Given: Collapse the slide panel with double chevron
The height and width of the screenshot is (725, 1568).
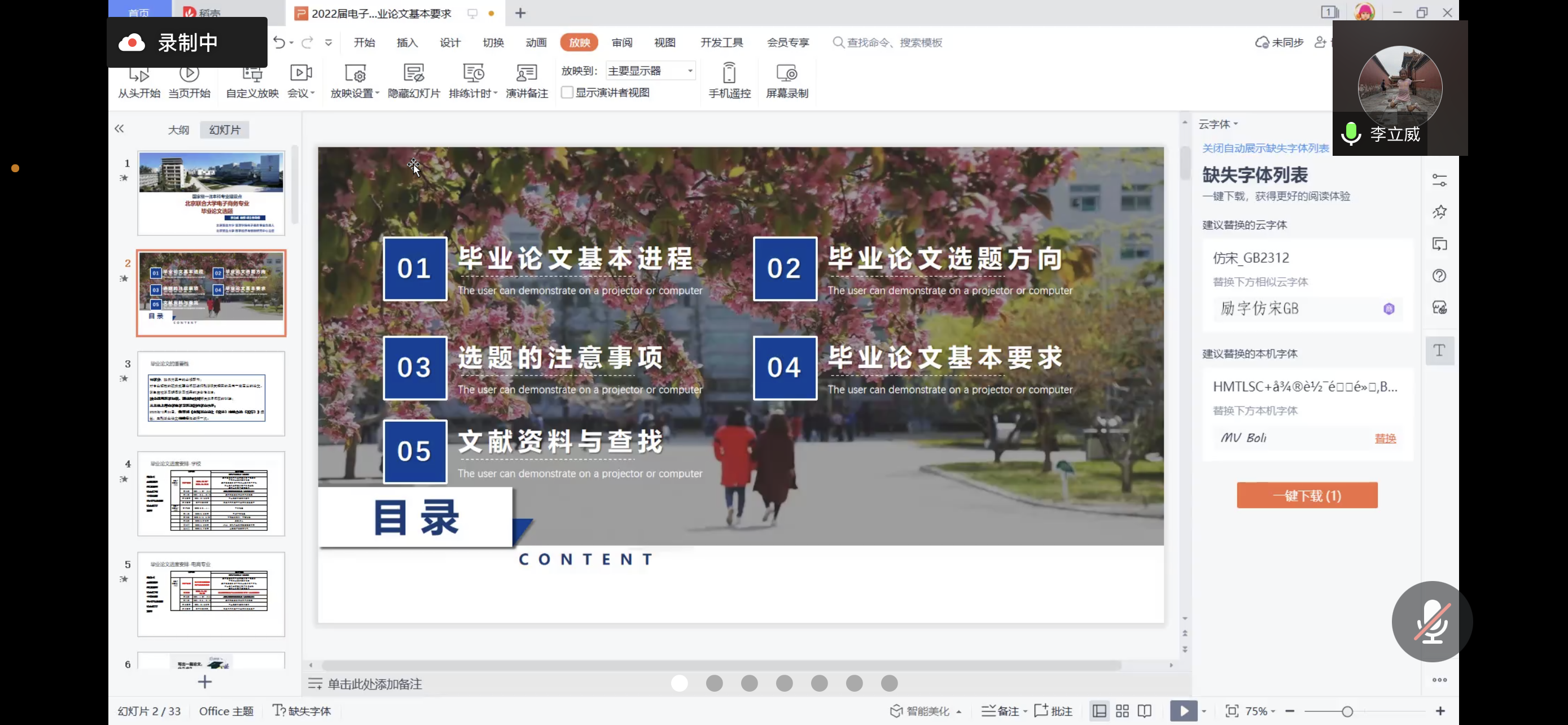Looking at the screenshot, I should click(x=119, y=128).
